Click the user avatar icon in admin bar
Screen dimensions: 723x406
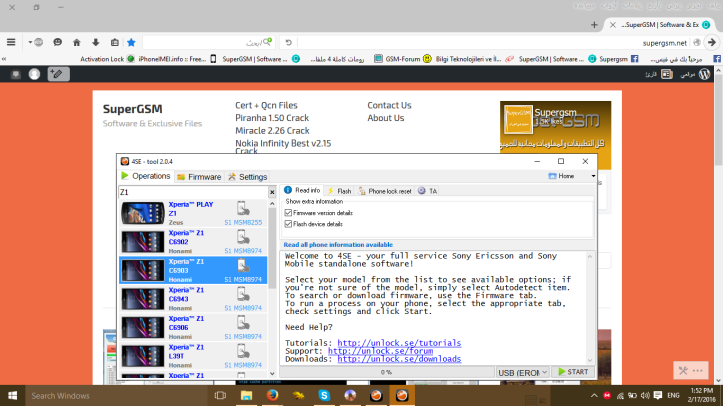click(x=34, y=74)
